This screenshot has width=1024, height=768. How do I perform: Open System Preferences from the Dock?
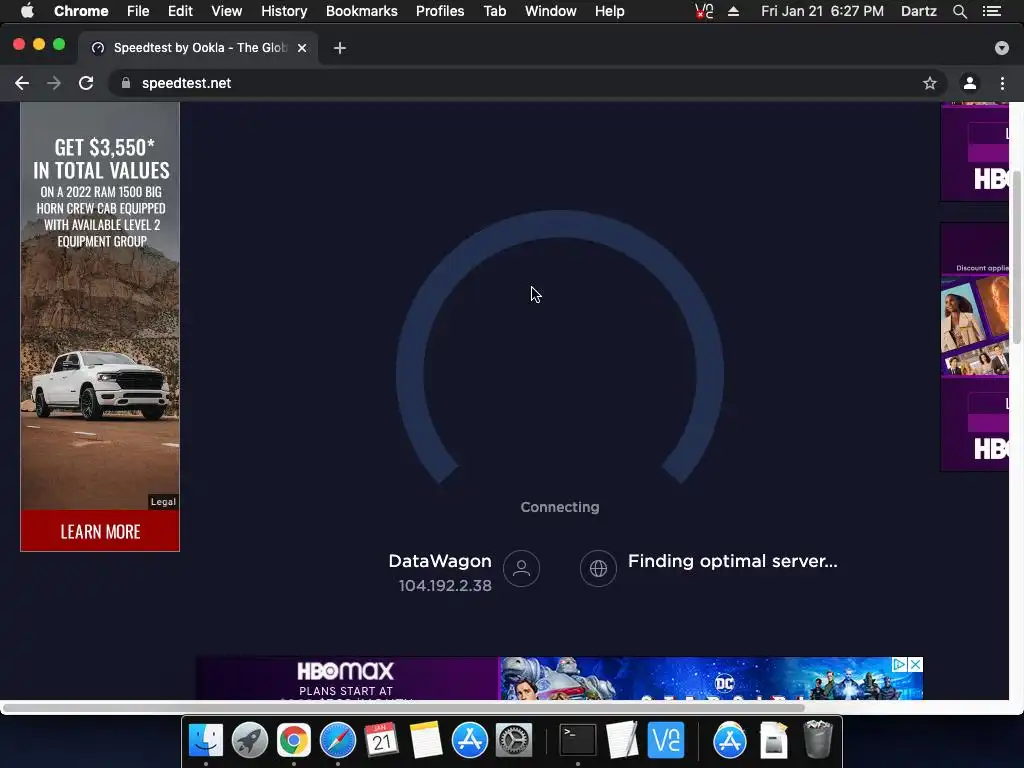(514, 741)
